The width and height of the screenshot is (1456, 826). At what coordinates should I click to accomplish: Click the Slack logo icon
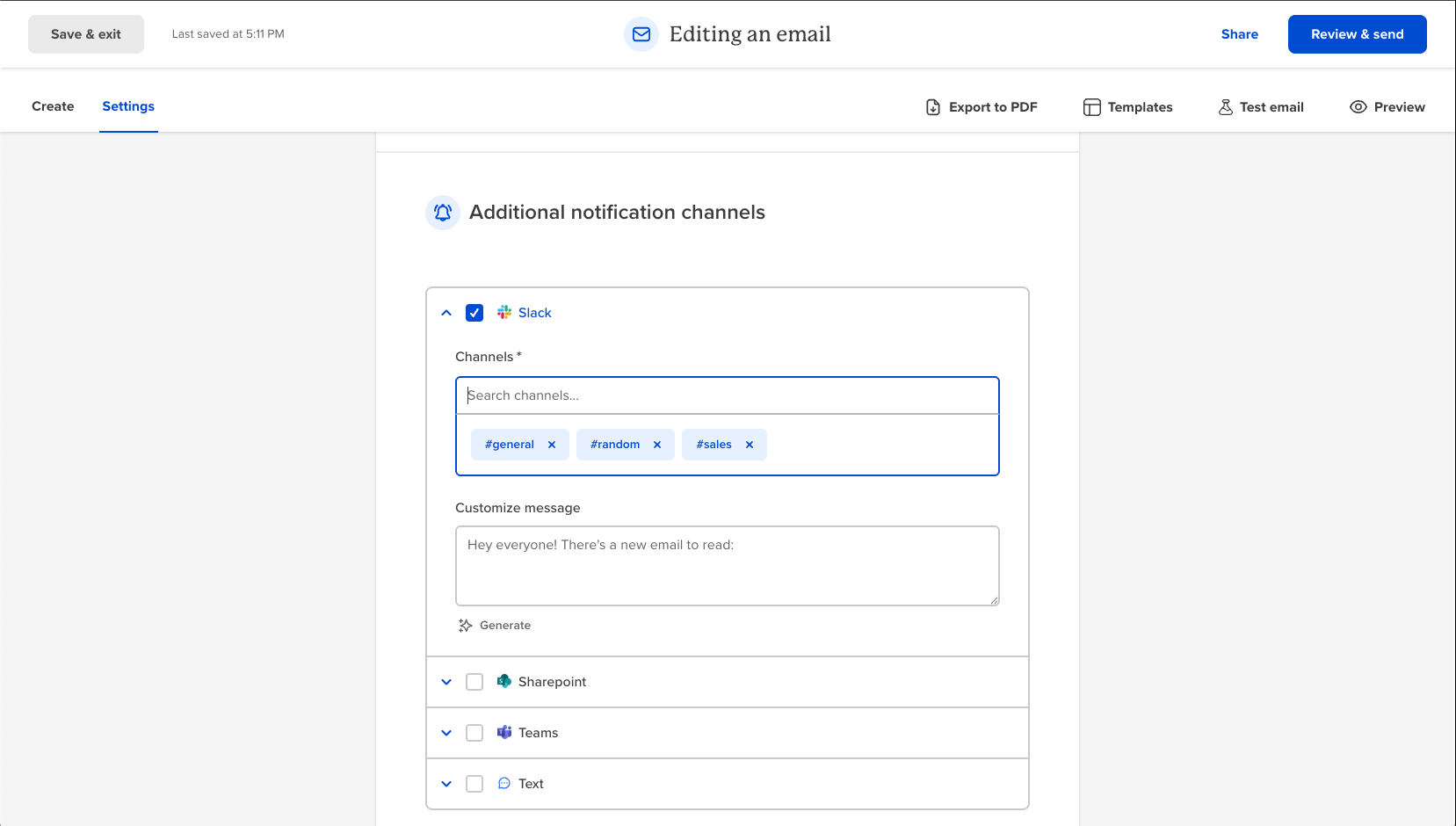coord(504,312)
